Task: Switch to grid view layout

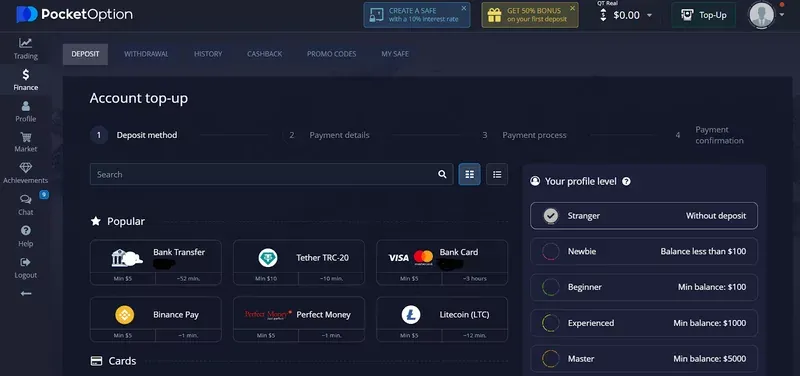Action: coord(469,174)
